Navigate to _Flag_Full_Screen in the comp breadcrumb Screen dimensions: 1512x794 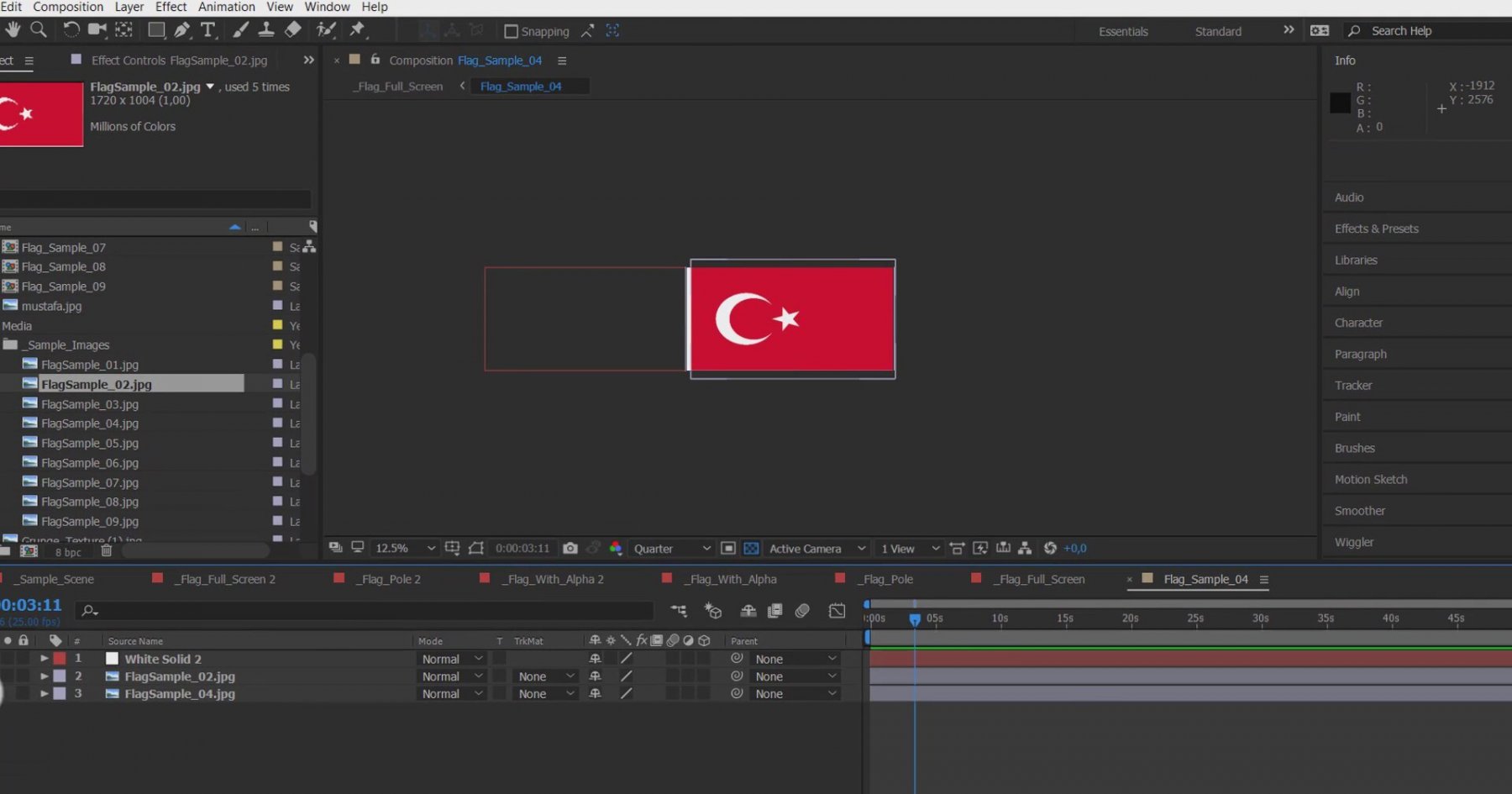[x=398, y=87]
